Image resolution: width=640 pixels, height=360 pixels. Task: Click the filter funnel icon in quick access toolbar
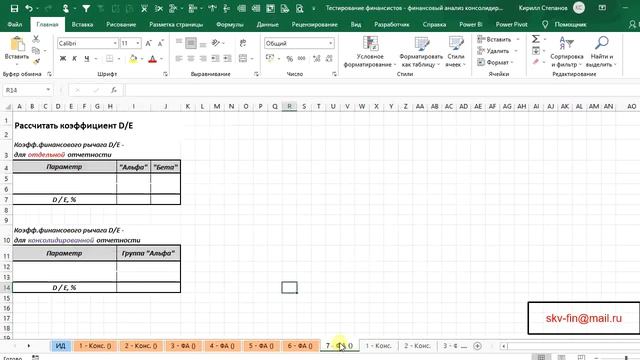click(86, 8)
